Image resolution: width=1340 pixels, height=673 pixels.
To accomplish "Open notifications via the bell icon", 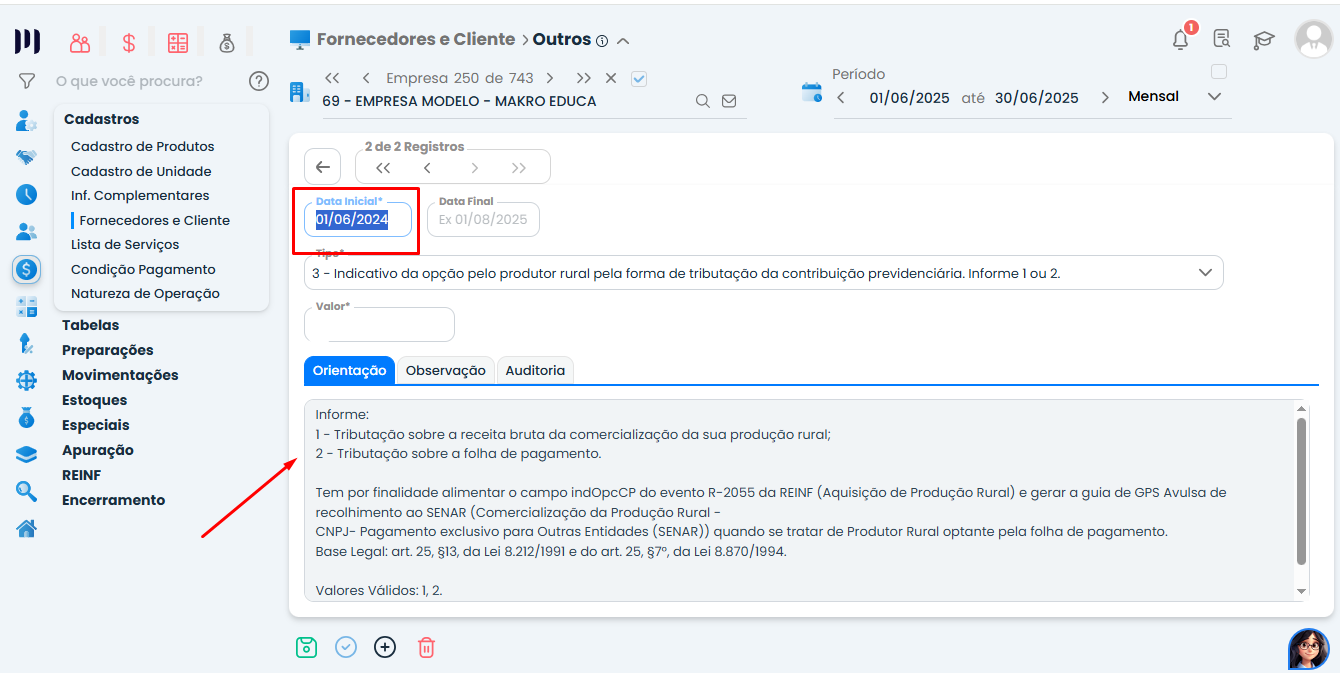I will point(1180,38).
